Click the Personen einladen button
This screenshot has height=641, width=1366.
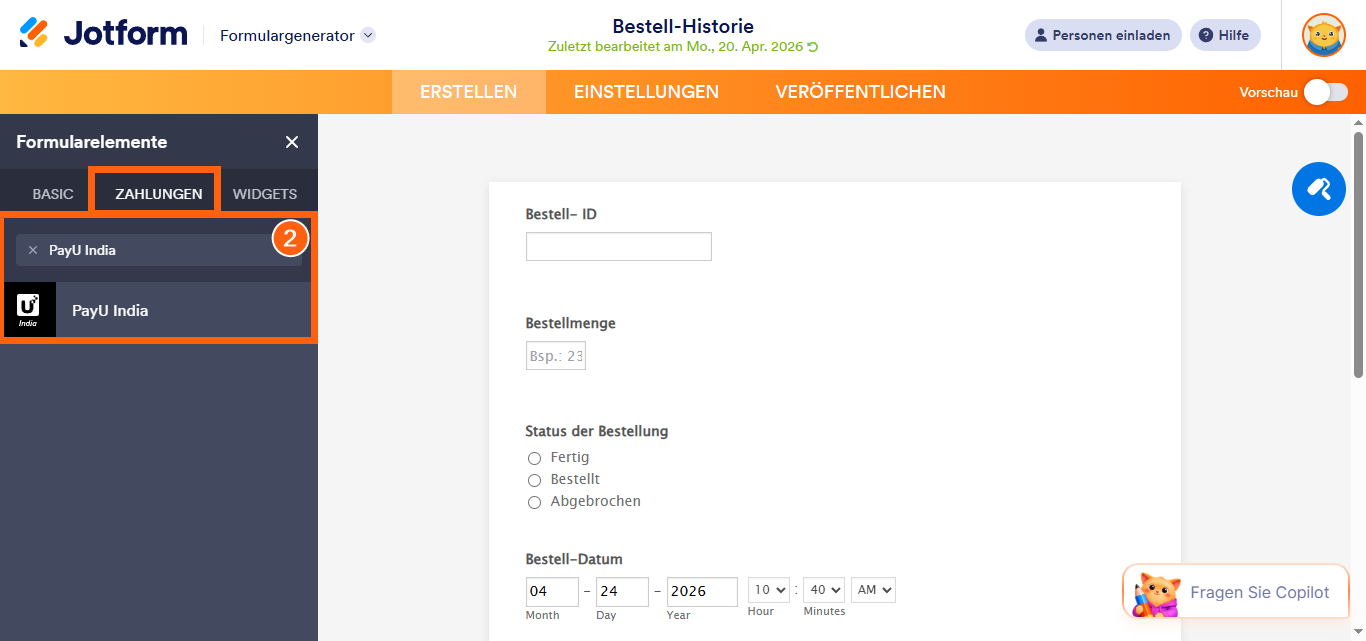[x=1102, y=34]
